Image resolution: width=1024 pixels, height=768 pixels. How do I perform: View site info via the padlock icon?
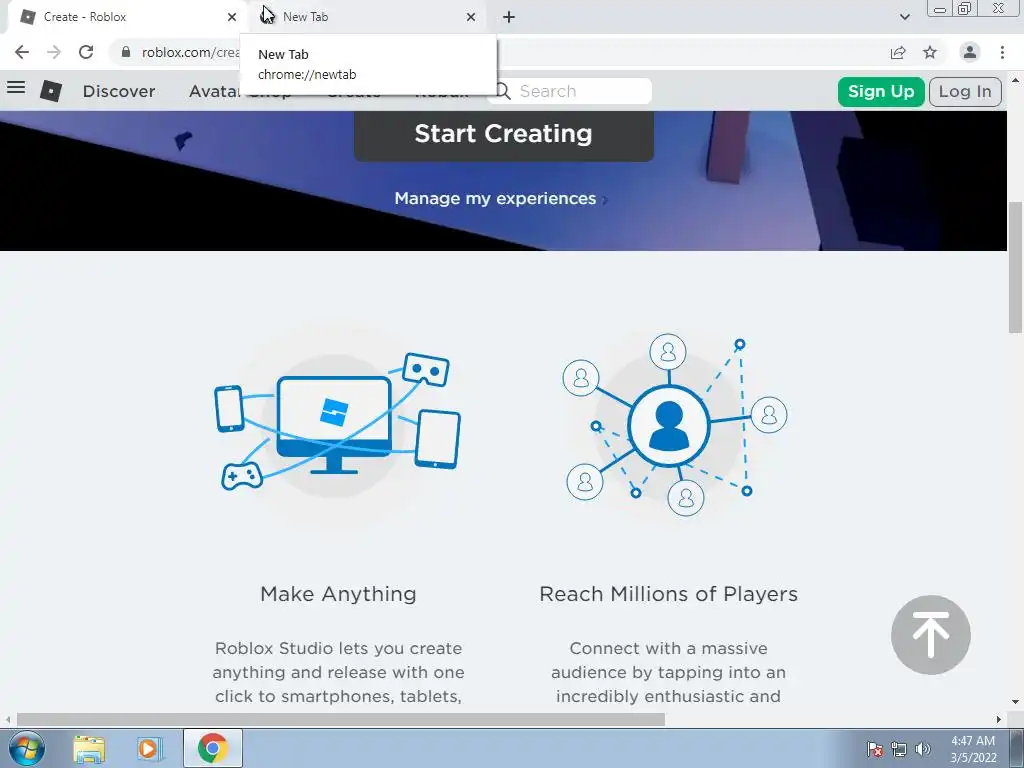pos(126,52)
